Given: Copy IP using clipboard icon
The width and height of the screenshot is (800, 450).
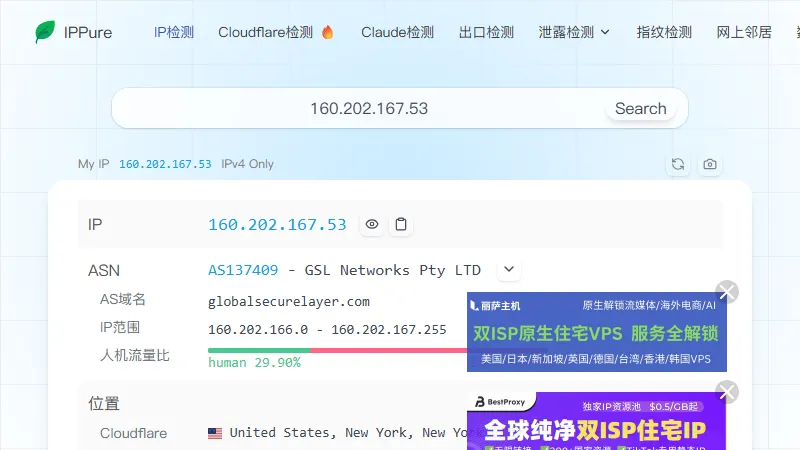Looking at the screenshot, I should 401,224.
